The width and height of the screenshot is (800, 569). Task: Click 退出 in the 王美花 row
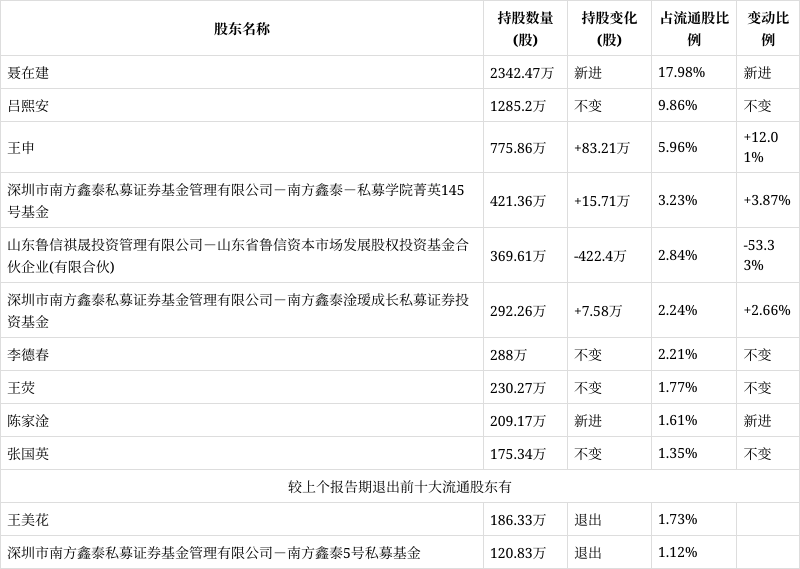(x=588, y=520)
